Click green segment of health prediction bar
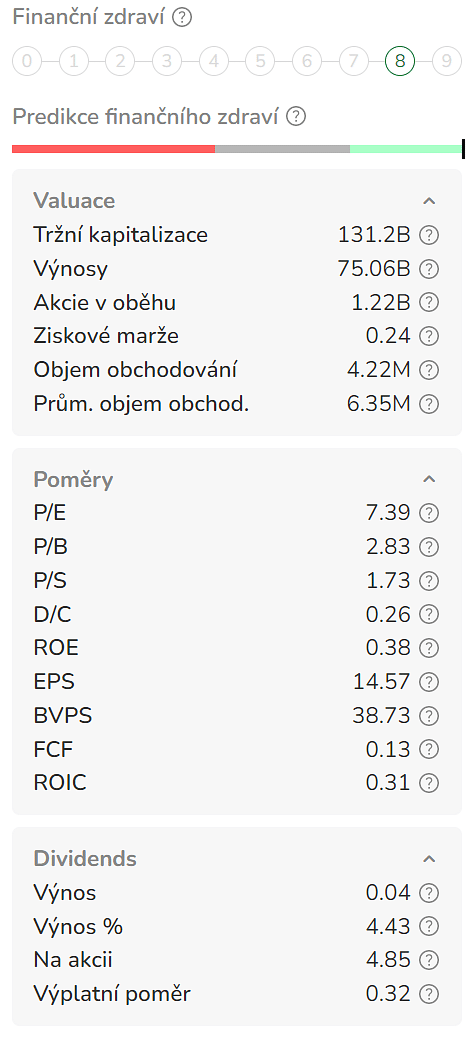Screen dimensions: 472x1044 click(405, 149)
